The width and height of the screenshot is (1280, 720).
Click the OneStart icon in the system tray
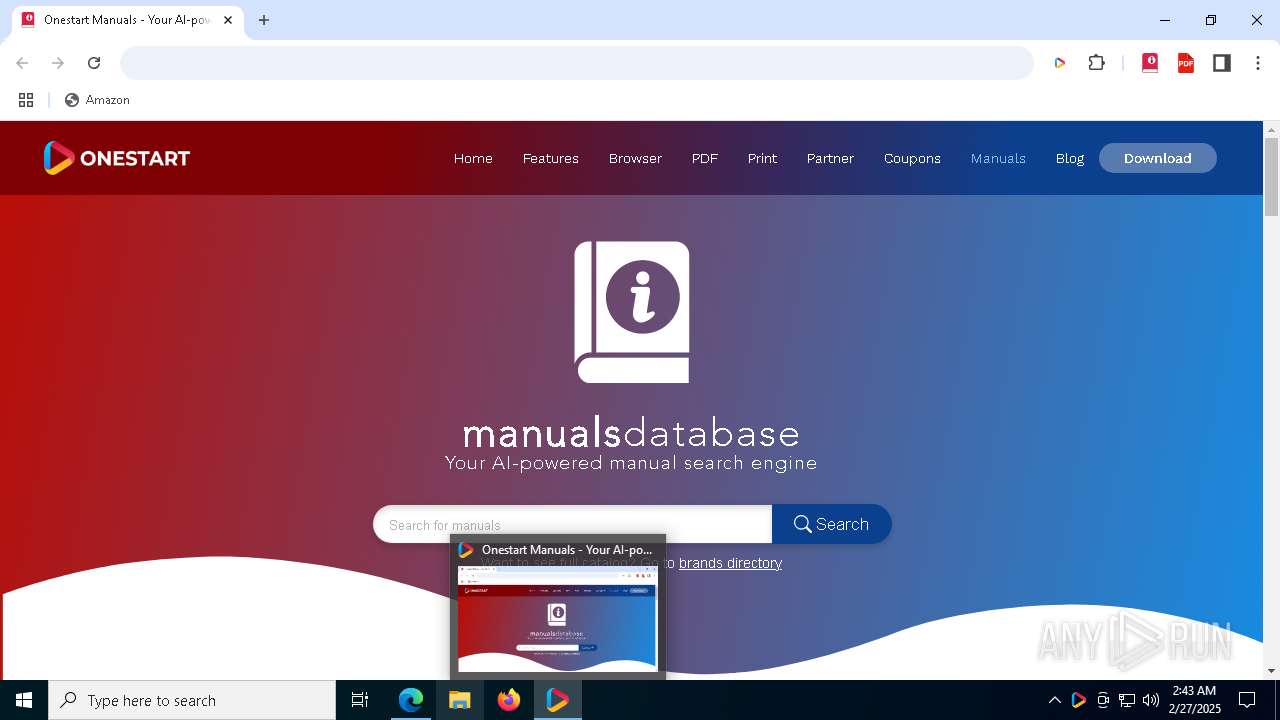tap(1078, 700)
